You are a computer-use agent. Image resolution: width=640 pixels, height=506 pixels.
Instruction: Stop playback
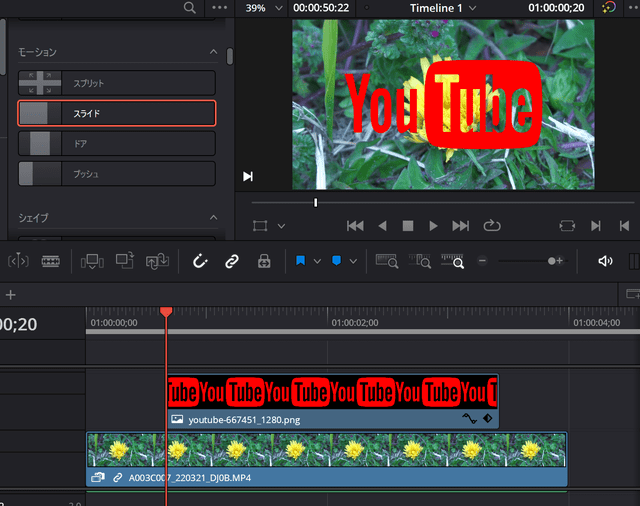click(x=408, y=226)
